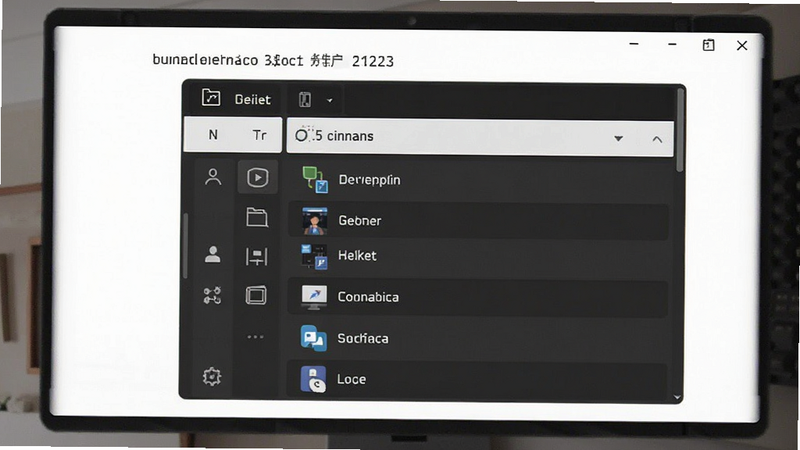Select the Gebner list item
This screenshot has width=800, height=450.
(x=479, y=221)
